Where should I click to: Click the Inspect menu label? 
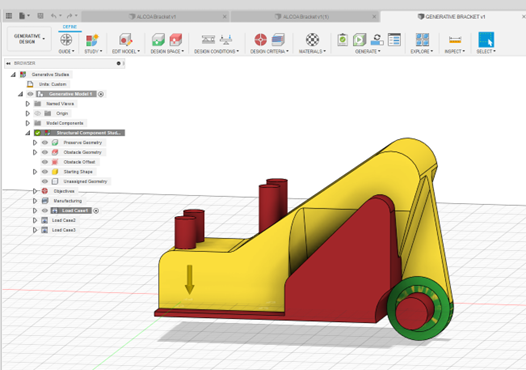coord(455,51)
